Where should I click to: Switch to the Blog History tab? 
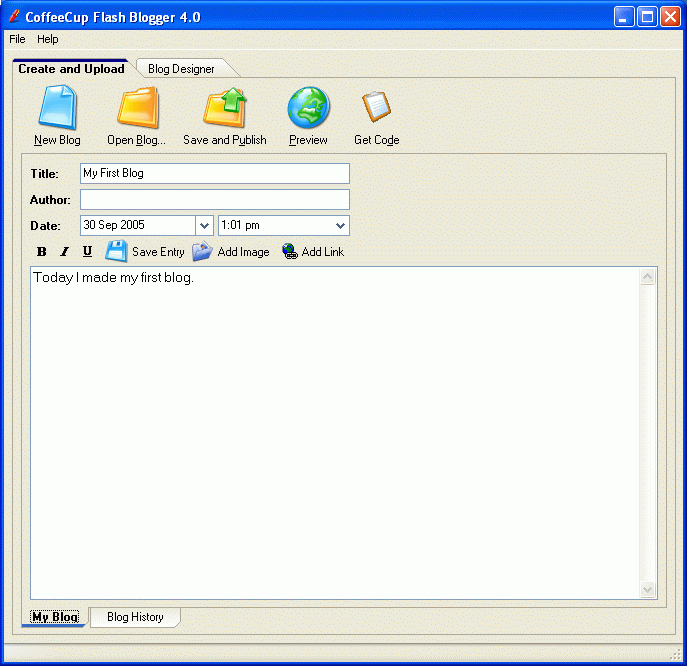point(135,617)
